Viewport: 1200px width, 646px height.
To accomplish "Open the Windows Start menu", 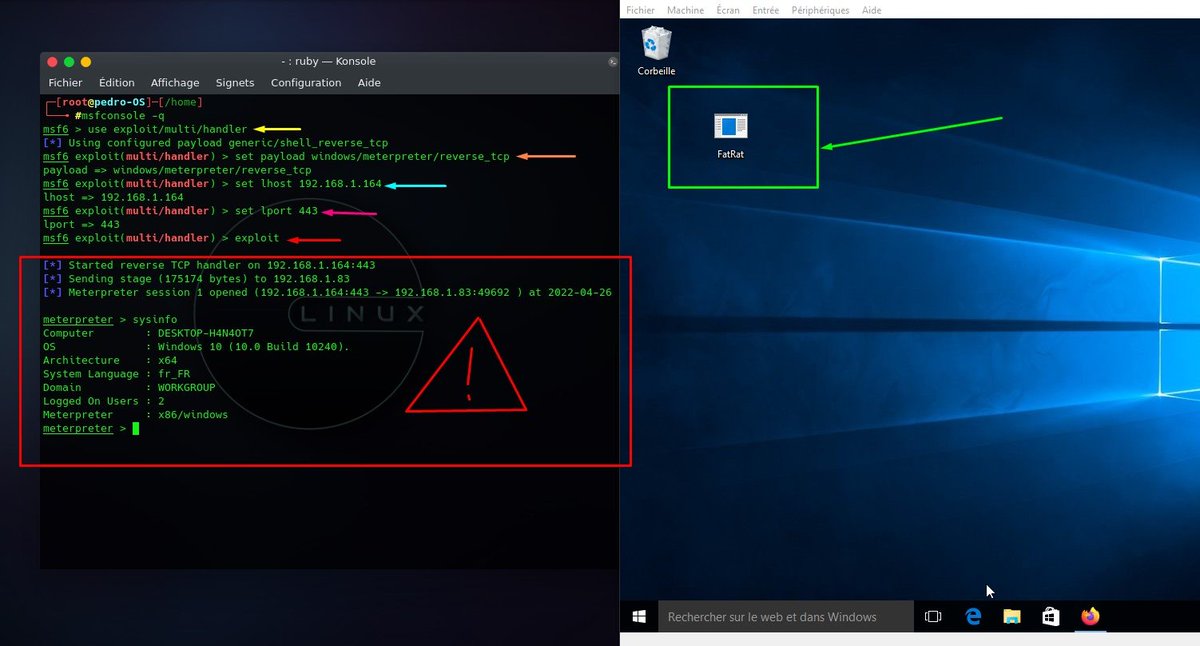I will tap(638, 616).
